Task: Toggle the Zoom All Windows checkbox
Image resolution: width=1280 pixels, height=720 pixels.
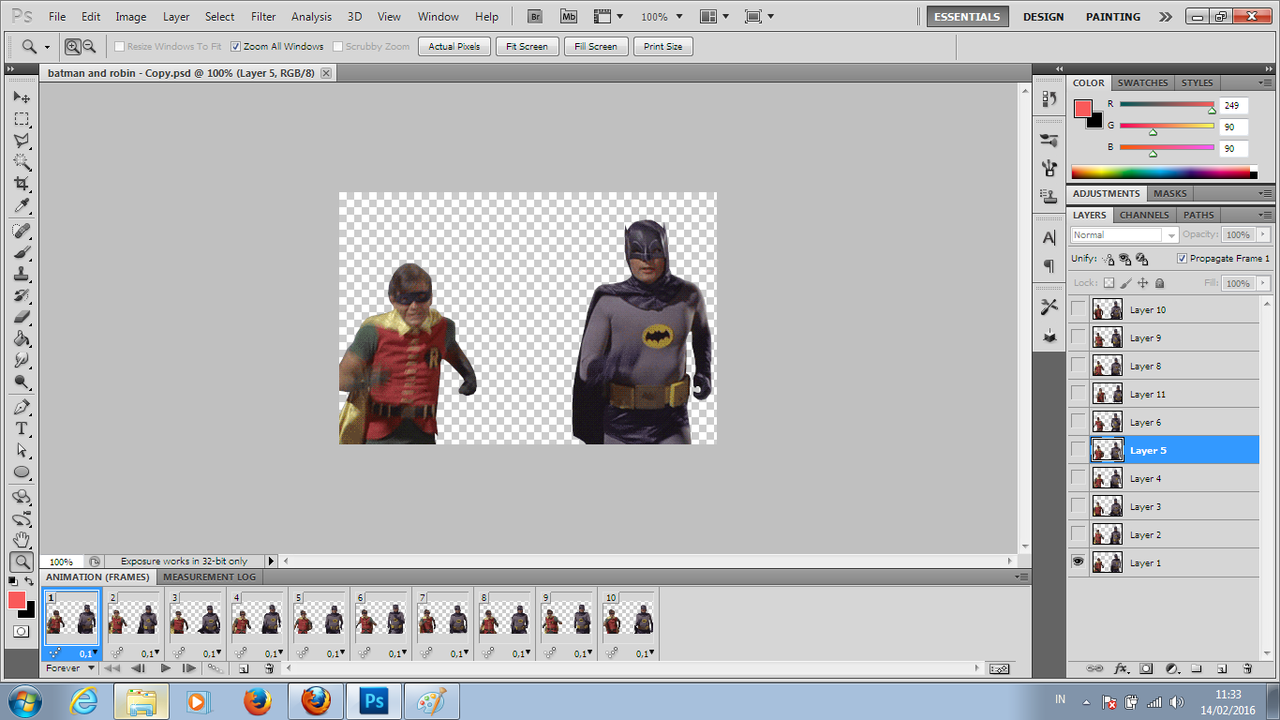Action: (x=236, y=46)
